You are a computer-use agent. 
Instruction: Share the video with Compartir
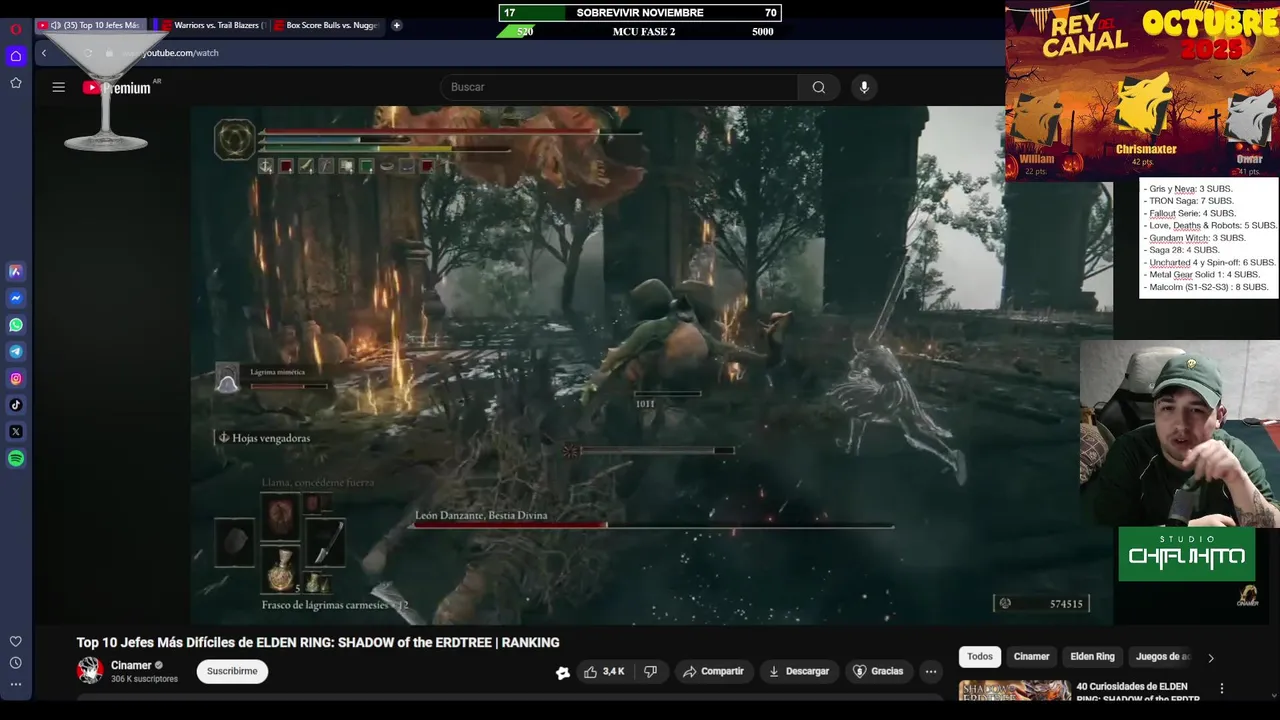pos(713,671)
